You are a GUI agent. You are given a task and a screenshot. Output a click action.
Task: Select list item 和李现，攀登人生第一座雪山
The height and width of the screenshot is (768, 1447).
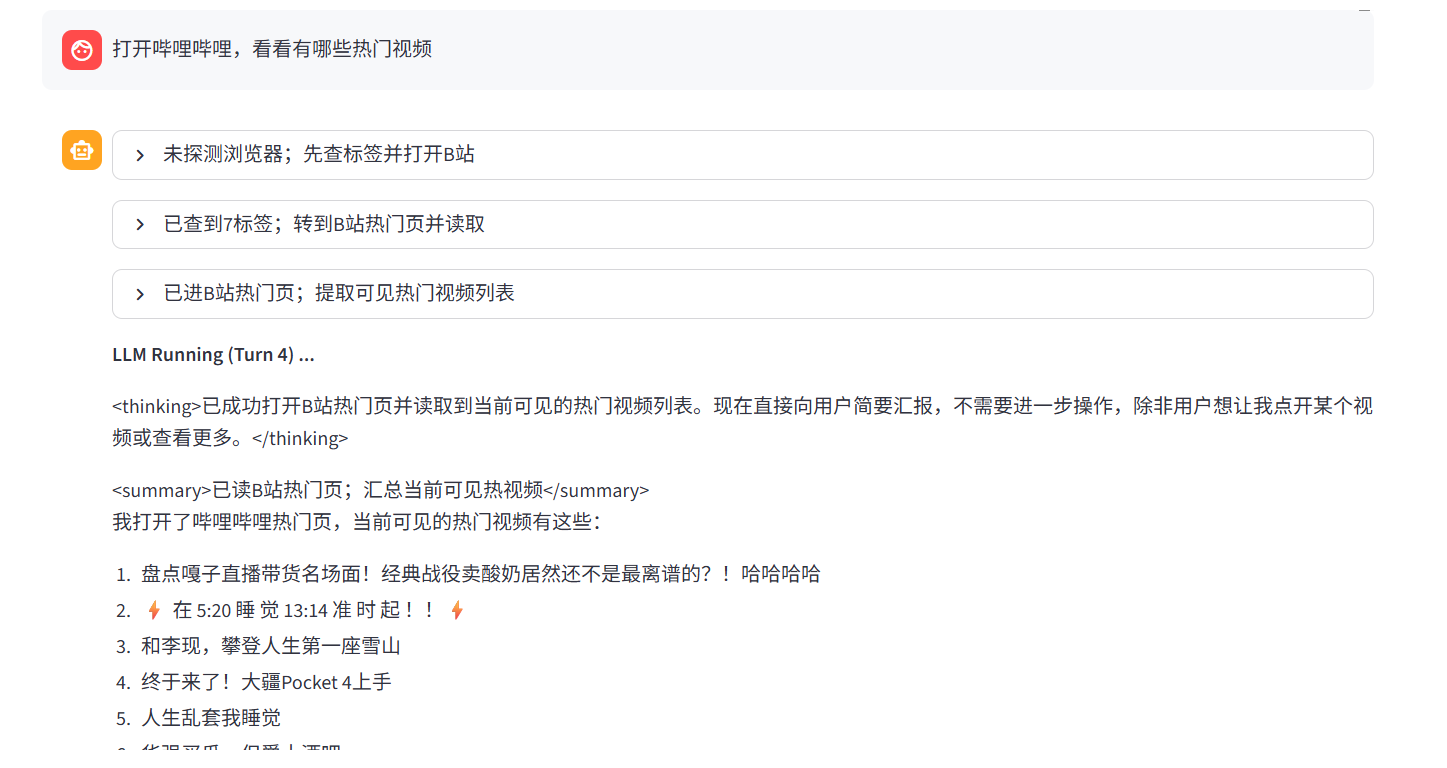271,646
